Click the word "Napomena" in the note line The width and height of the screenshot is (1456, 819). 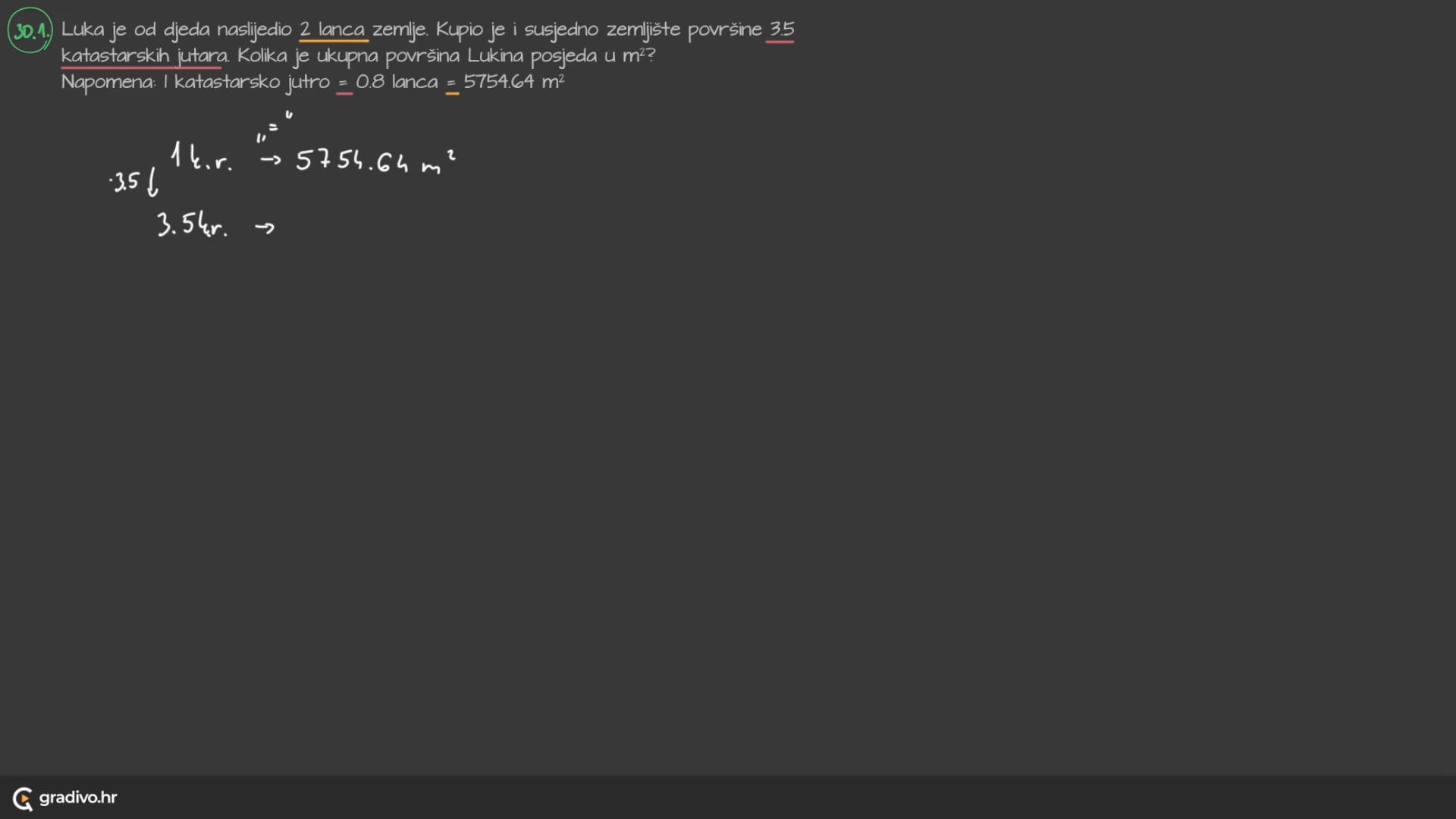(x=108, y=83)
